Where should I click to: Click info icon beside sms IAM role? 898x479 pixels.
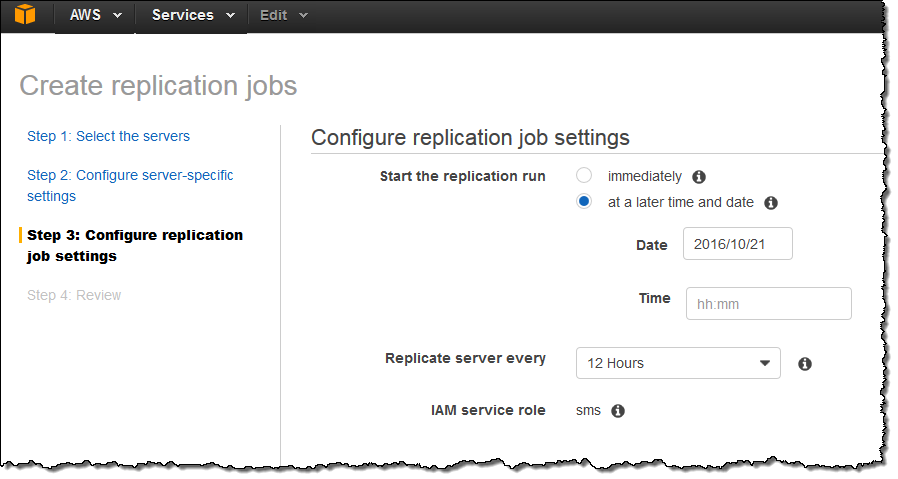(x=618, y=411)
